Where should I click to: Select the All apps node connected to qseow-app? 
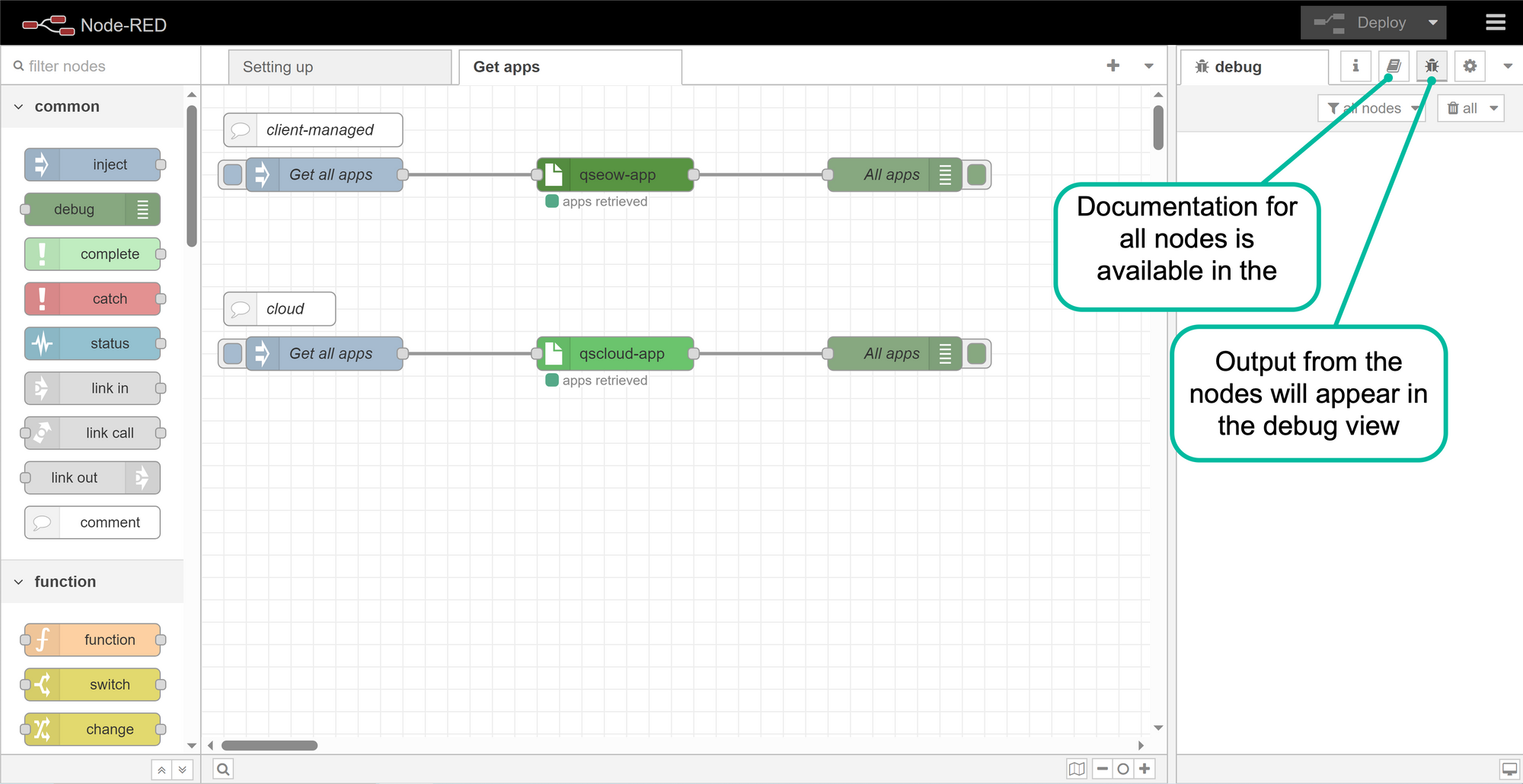[x=895, y=175]
